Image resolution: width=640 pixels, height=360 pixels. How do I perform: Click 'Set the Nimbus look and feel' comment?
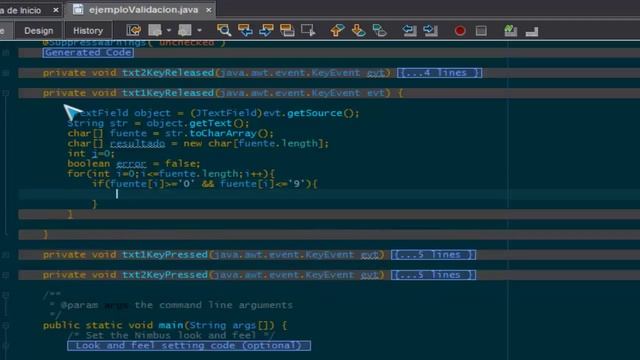[x=171, y=336]
